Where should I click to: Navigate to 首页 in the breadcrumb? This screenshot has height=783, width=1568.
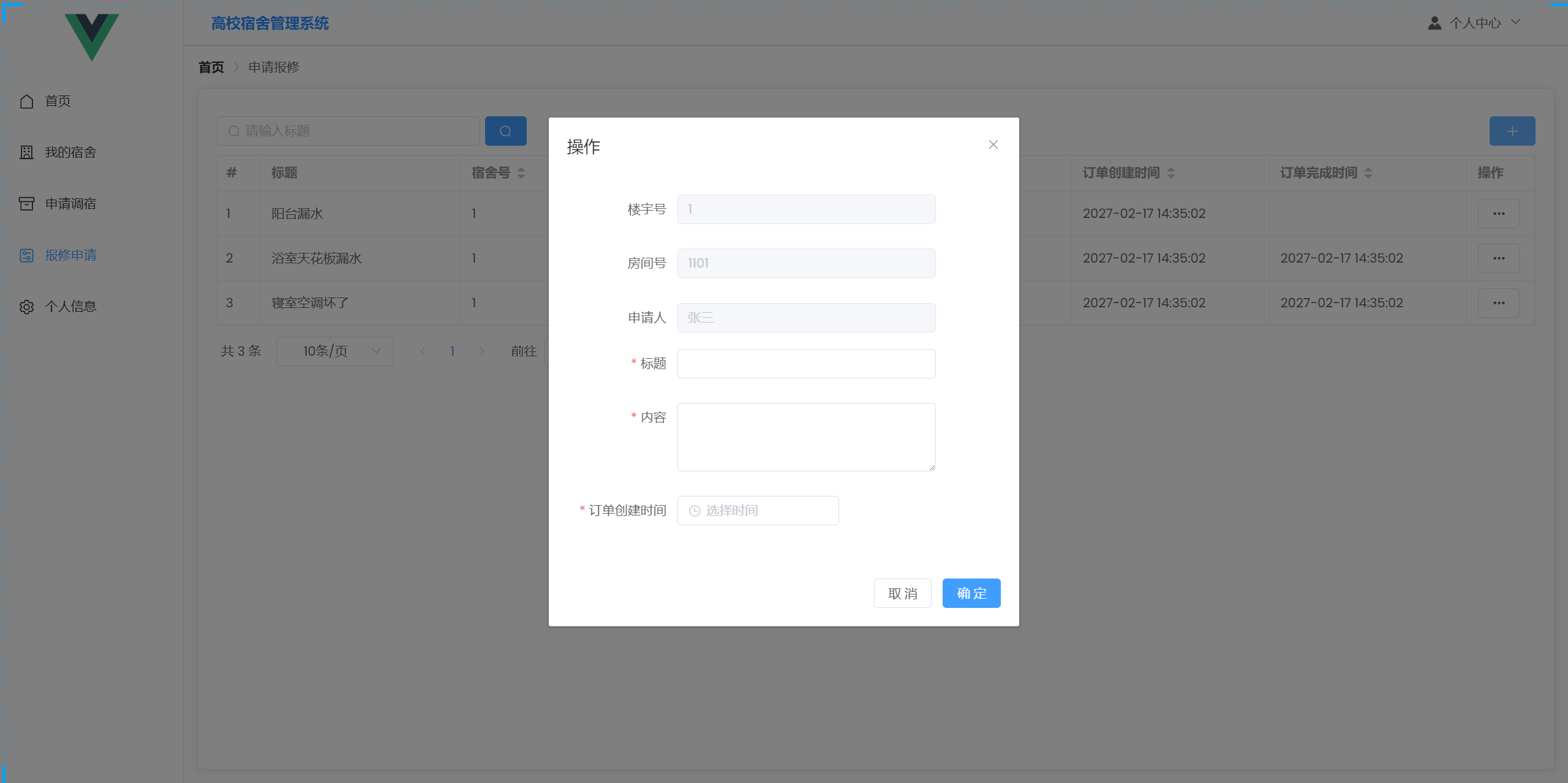(210, 67)
